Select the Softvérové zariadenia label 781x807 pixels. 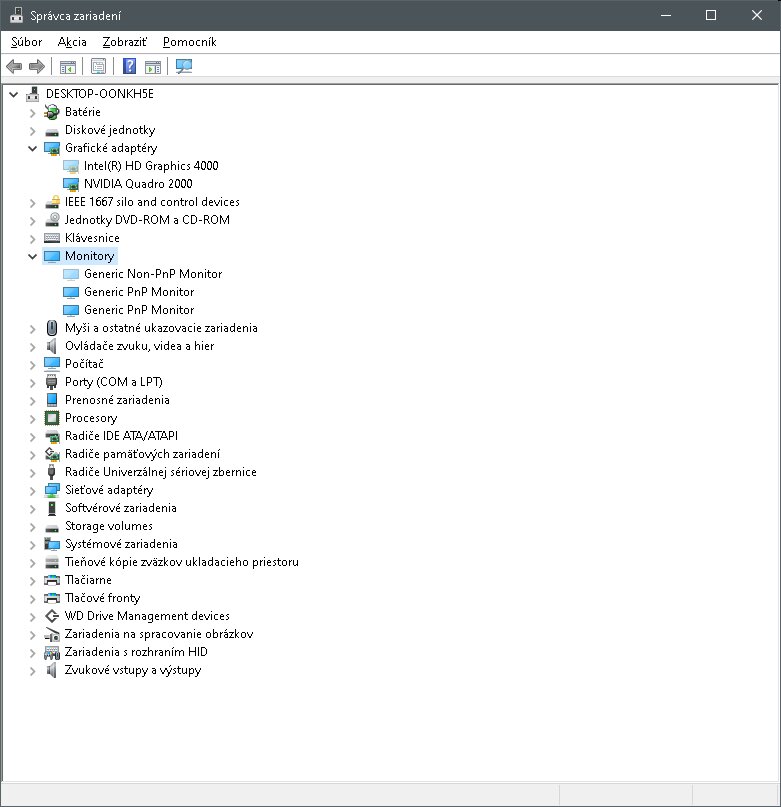coord(120,508)
